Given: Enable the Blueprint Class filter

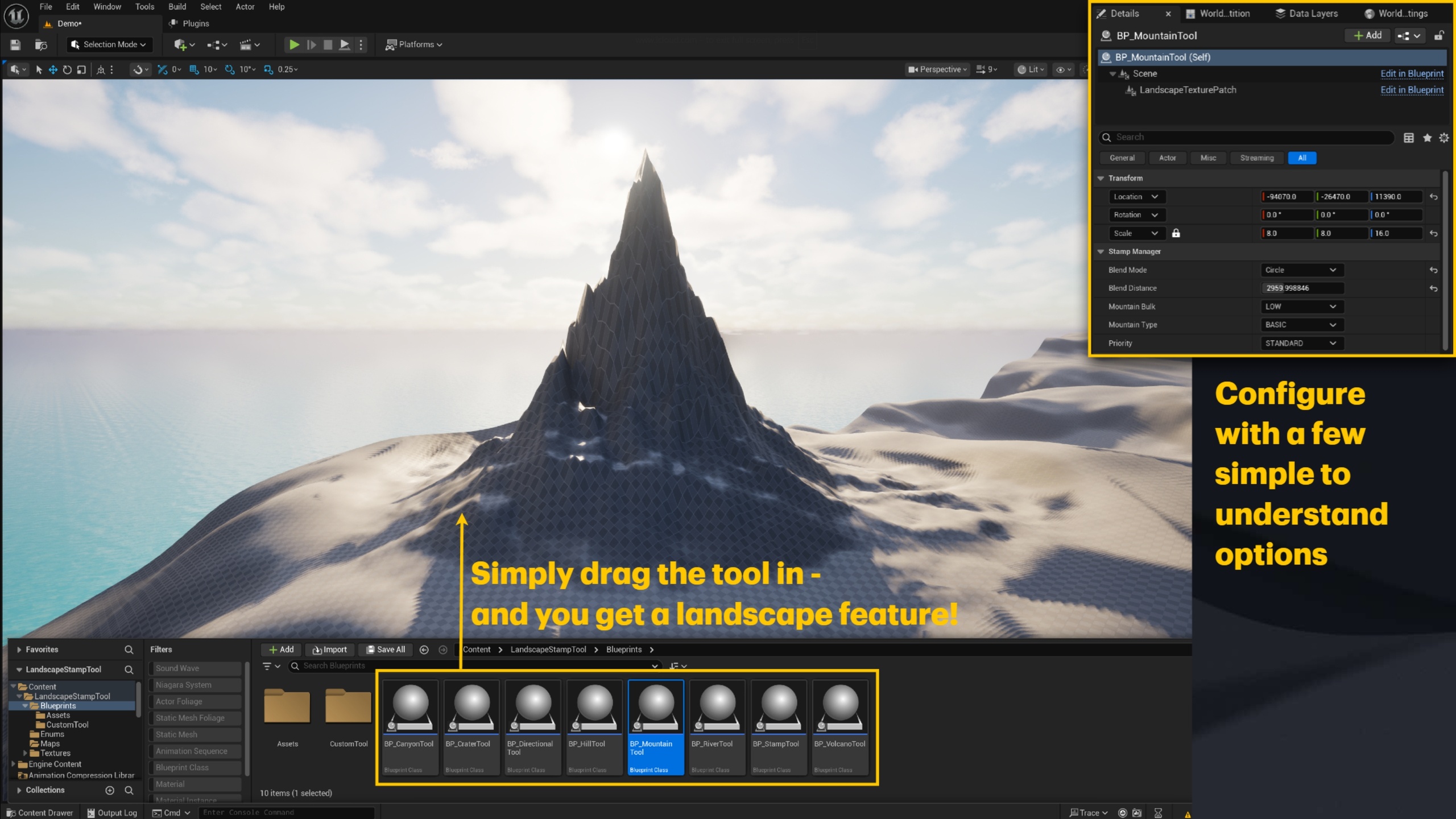Looking at the screenshot, I should coord(195,767).
